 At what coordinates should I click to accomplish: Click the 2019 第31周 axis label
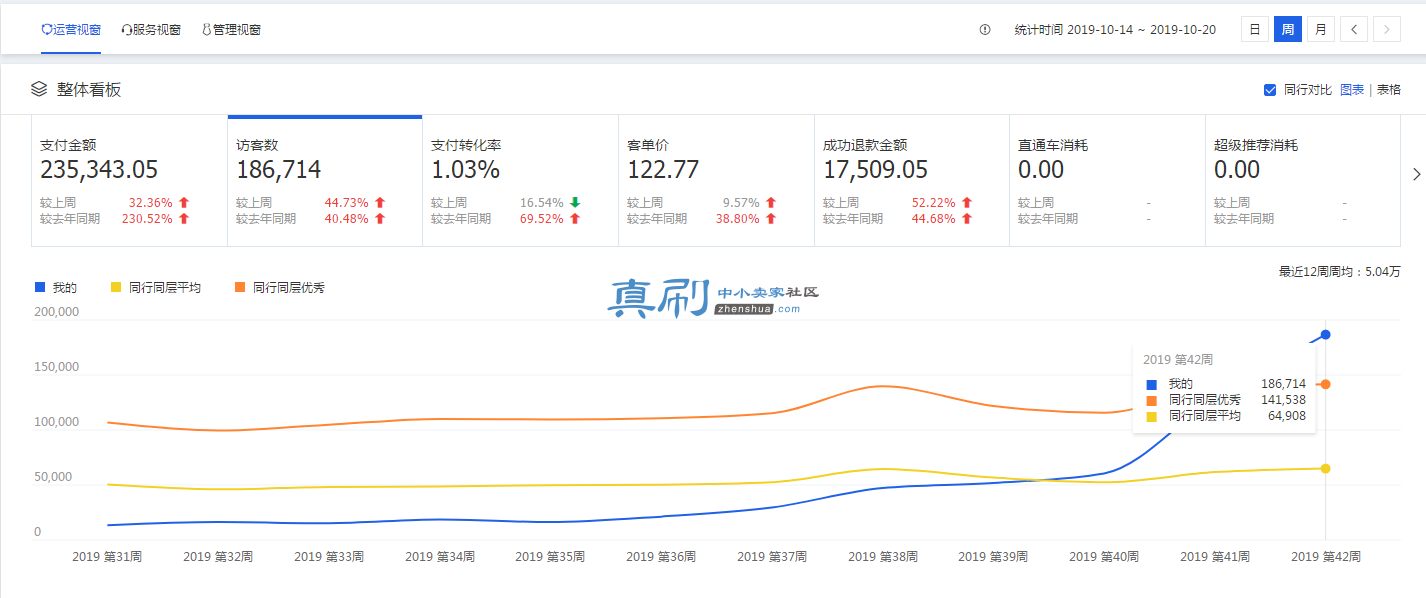(107, 556)
